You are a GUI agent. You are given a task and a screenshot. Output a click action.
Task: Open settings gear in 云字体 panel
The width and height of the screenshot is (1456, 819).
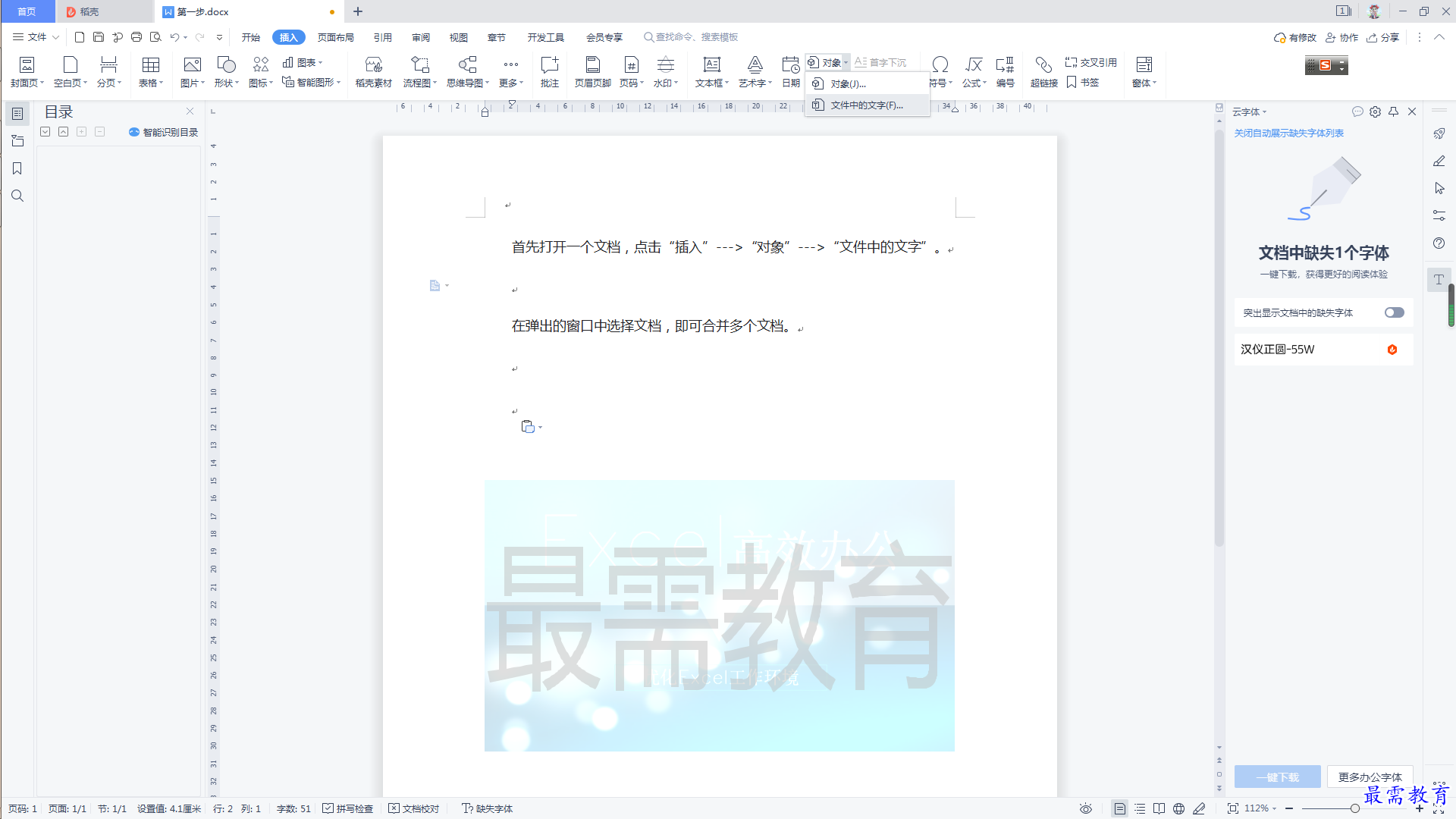point(1375,111)
